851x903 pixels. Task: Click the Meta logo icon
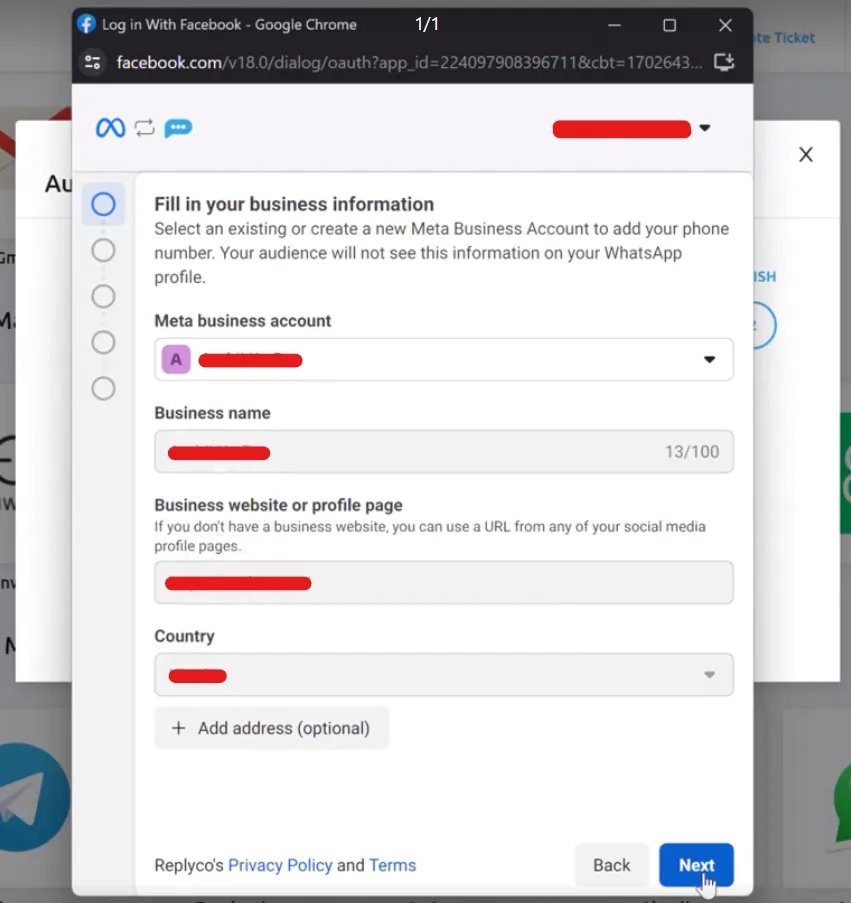[110, 128]
